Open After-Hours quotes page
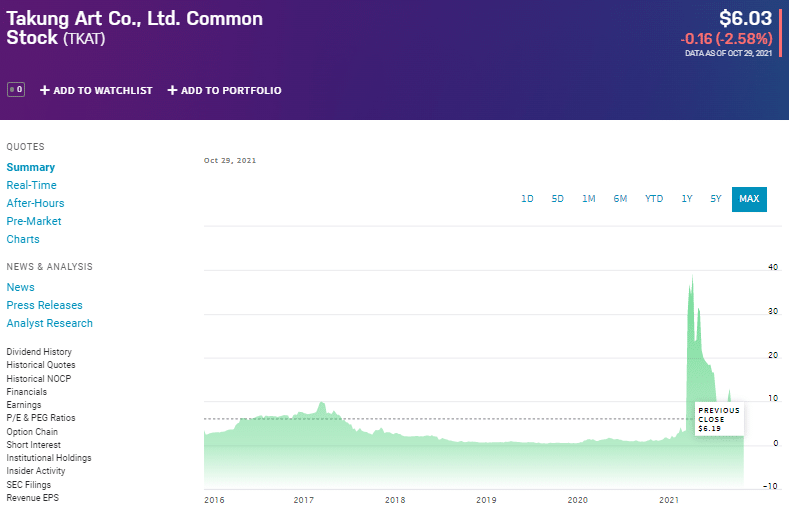789x514 pixels. click(35, 203)
